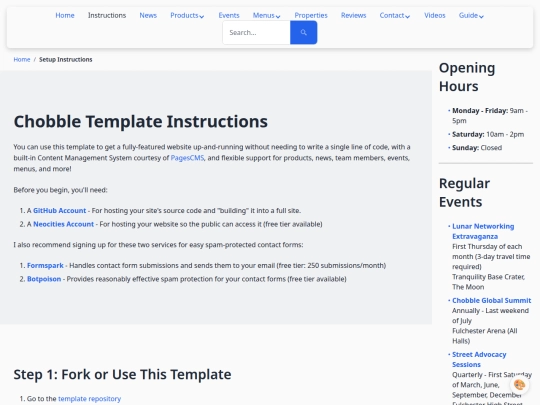Go to the Home nav item
This screenshot has width=540, height=405.
pyautogui.click(x=65, y=15)
